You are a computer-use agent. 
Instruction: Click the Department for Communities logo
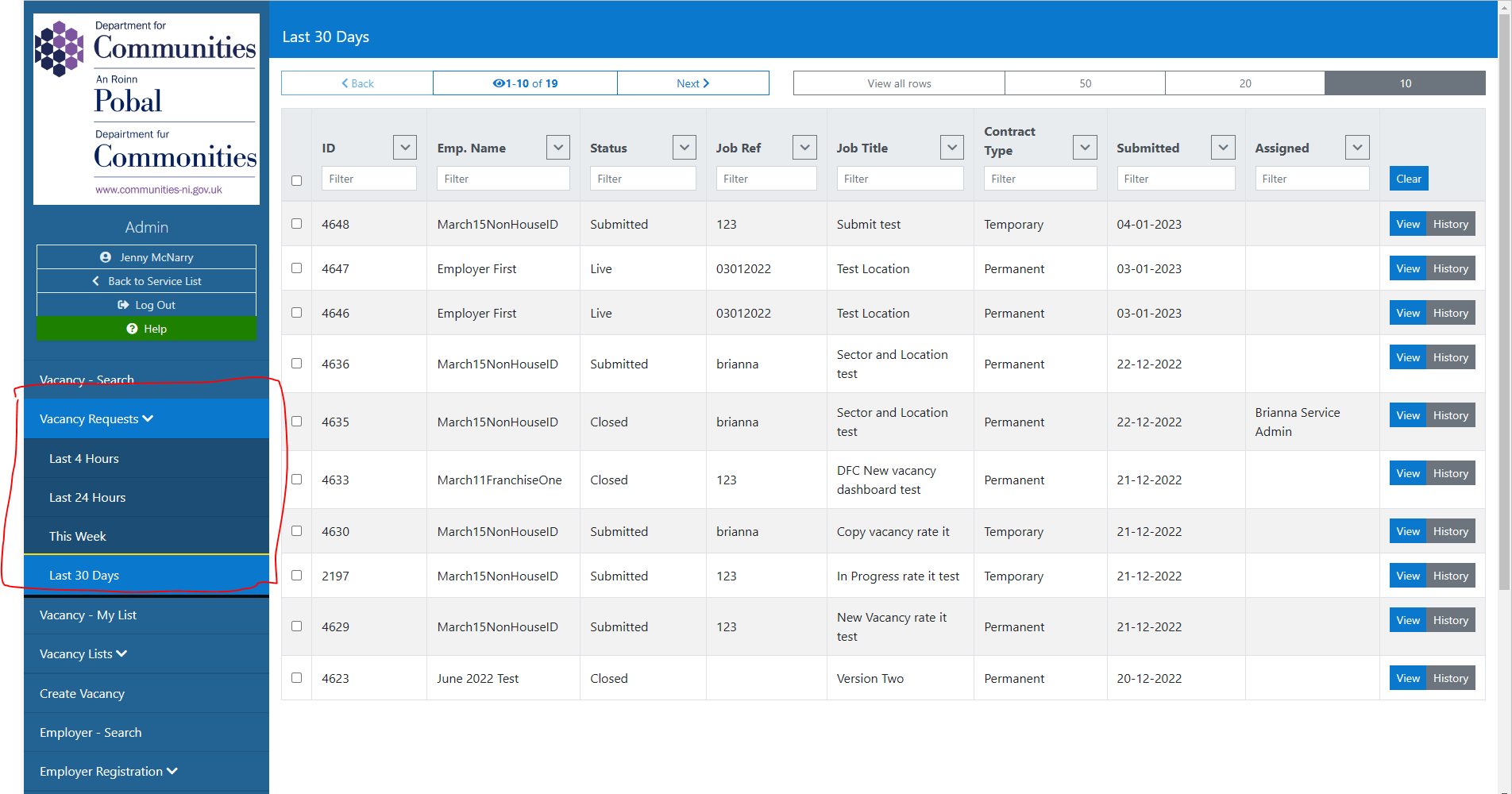click(x=146, y=109)
